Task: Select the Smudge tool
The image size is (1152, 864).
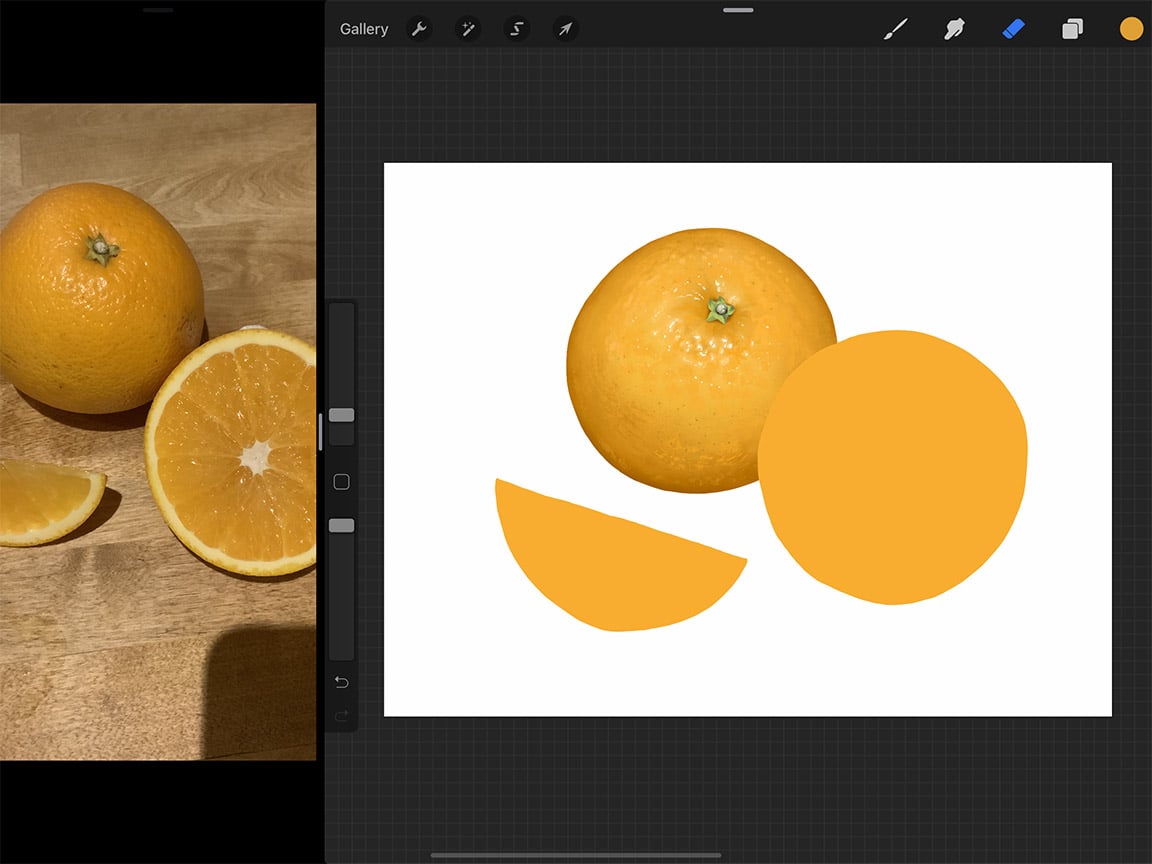Action: (954, 29)
